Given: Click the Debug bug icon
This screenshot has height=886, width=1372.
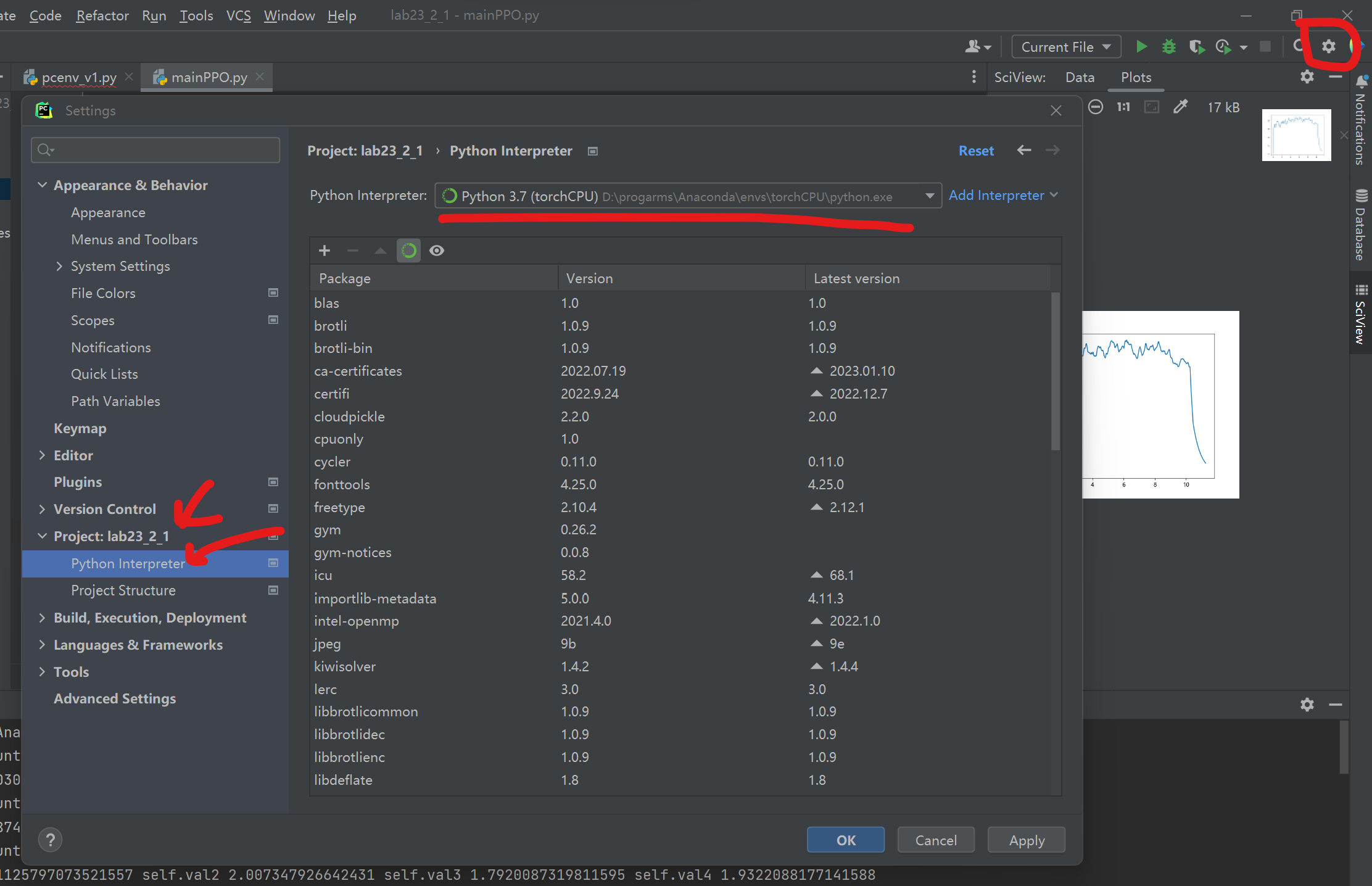Looking at the screenshot, I should pyautogui.click(x=1168, y=47).
